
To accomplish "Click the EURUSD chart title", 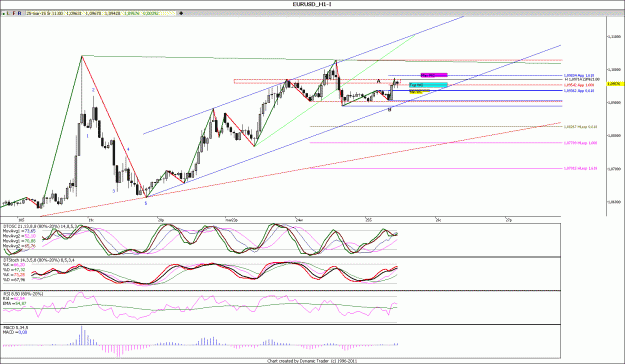I will (x=312, y=4).
